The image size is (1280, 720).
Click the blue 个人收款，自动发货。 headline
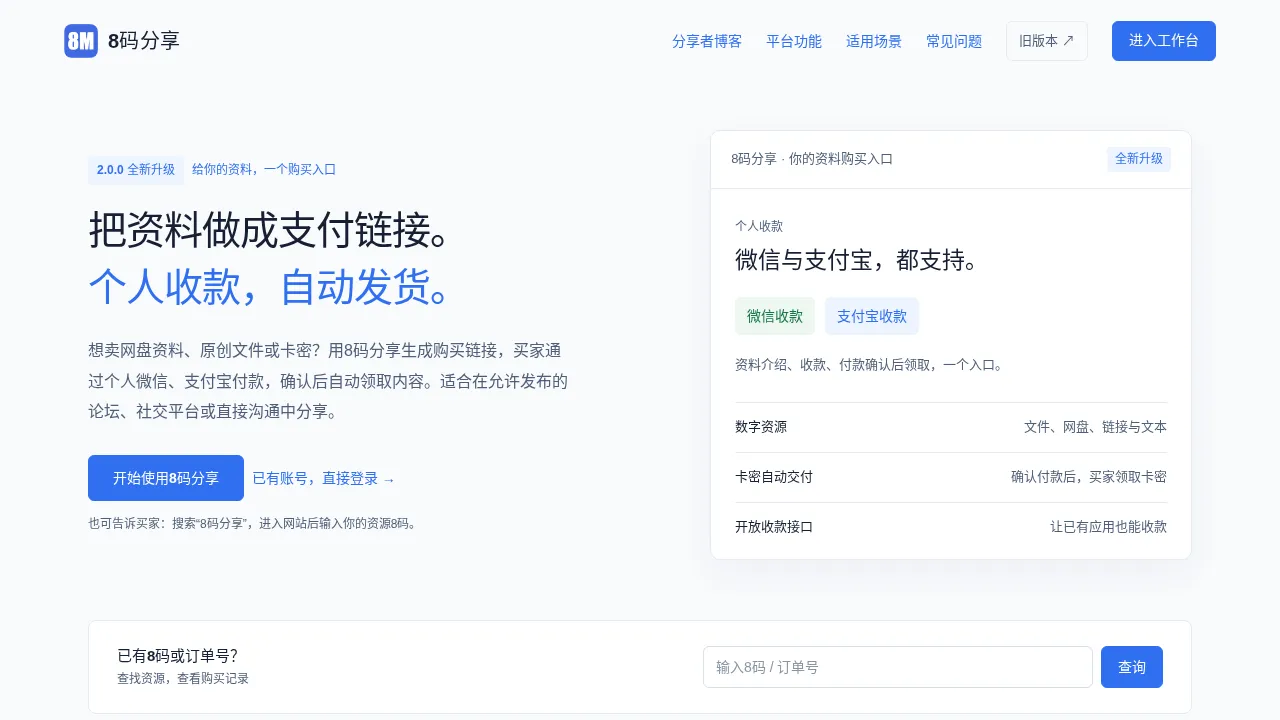coord(274,287)
